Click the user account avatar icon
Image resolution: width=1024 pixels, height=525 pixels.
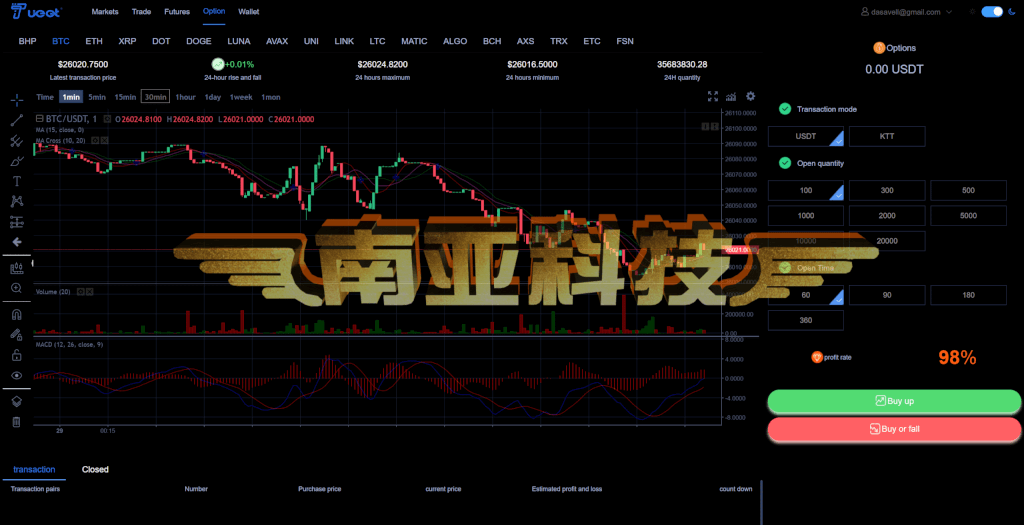865,12
